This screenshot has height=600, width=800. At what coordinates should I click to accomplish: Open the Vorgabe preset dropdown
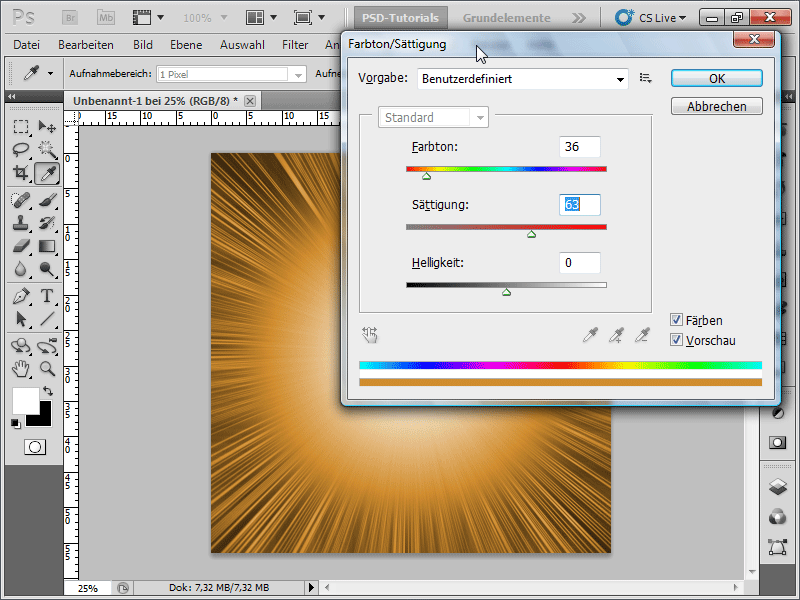[522, 79]
